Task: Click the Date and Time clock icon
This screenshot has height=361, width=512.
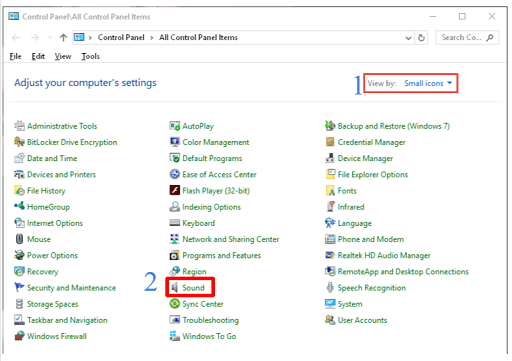Action: point(19,158)
